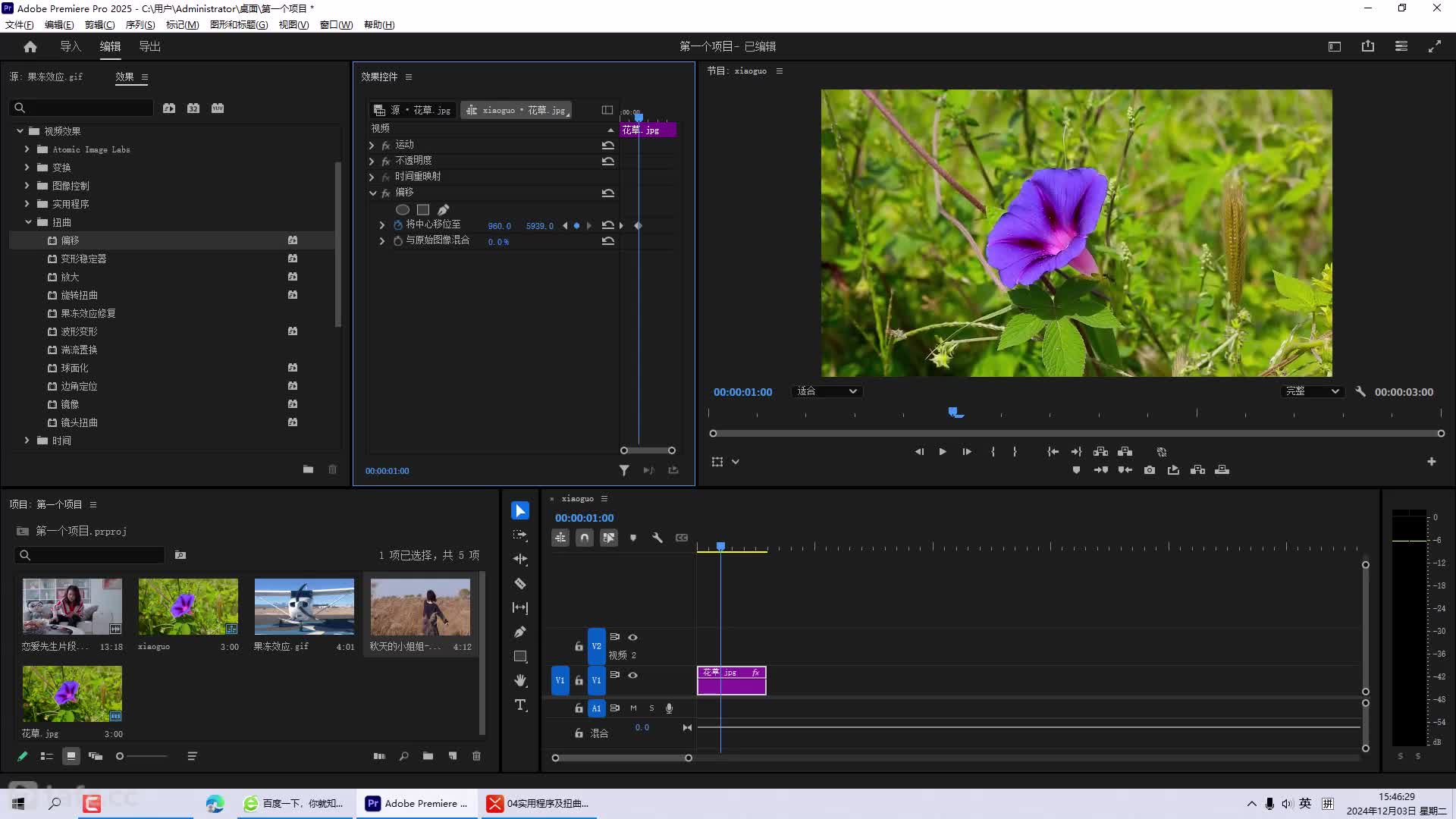Select the 镜头扭曲 effect
1456x819 pixels.
[x=80, y=422]
